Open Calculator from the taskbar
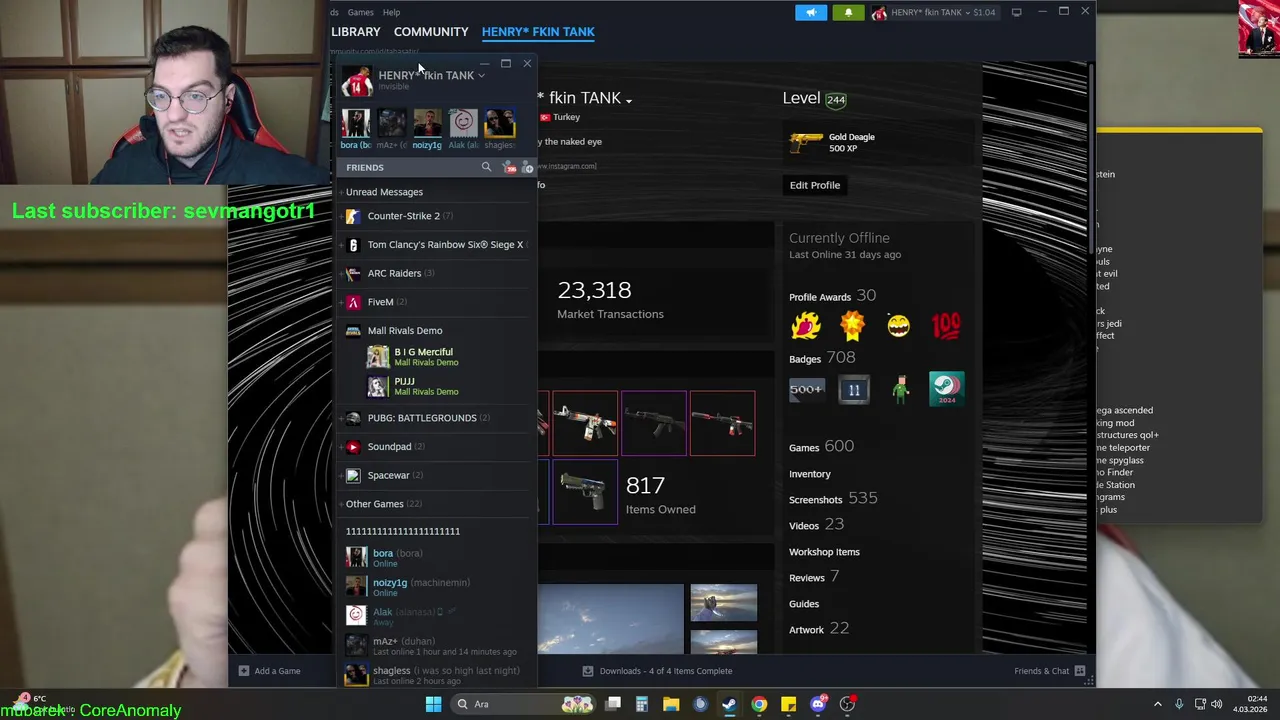 (642, 704)
